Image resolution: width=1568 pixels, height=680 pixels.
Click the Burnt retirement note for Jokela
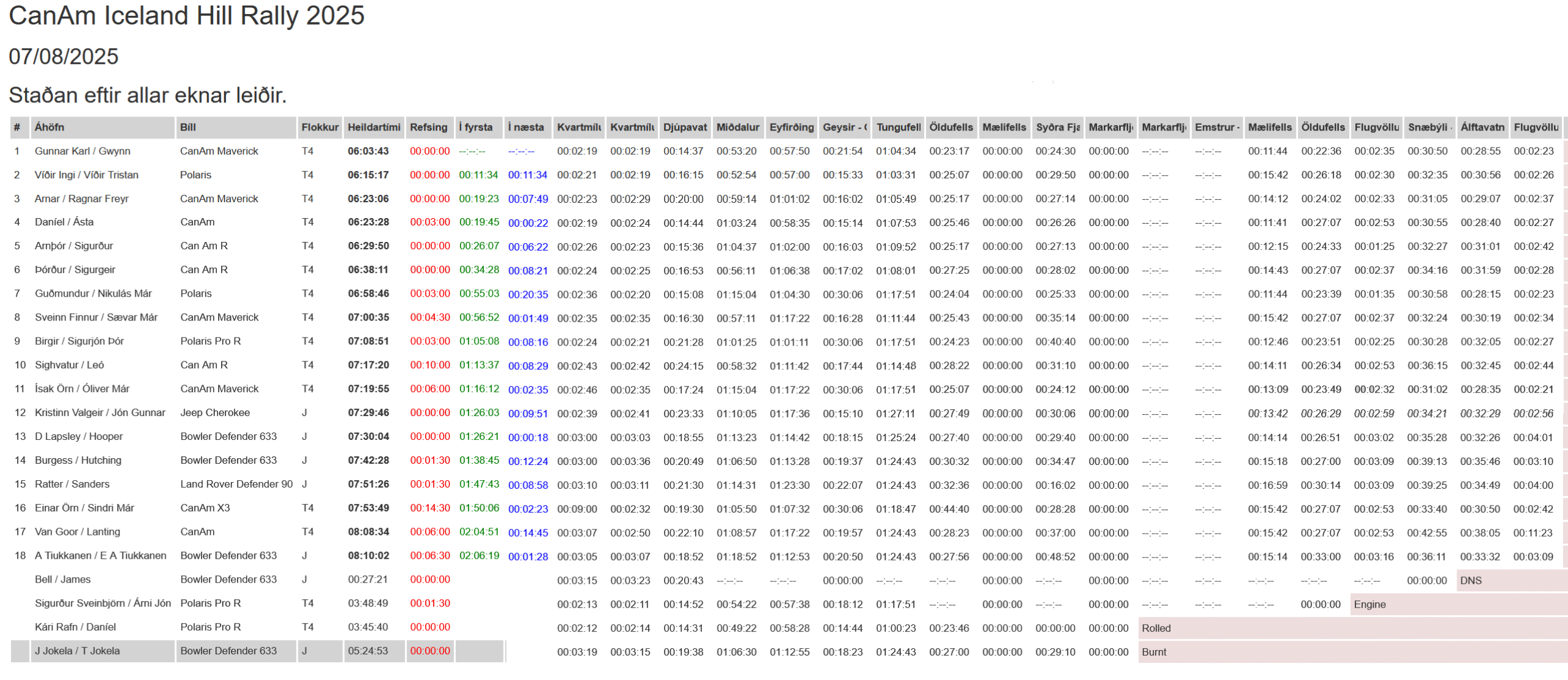(1154, 652)
